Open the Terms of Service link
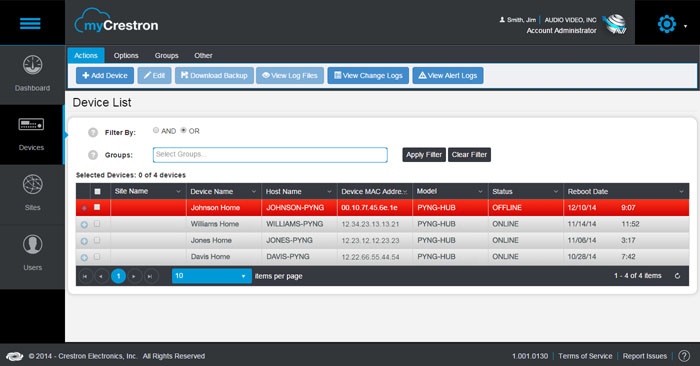The image size is (700, 366). (x=585, y=356)
